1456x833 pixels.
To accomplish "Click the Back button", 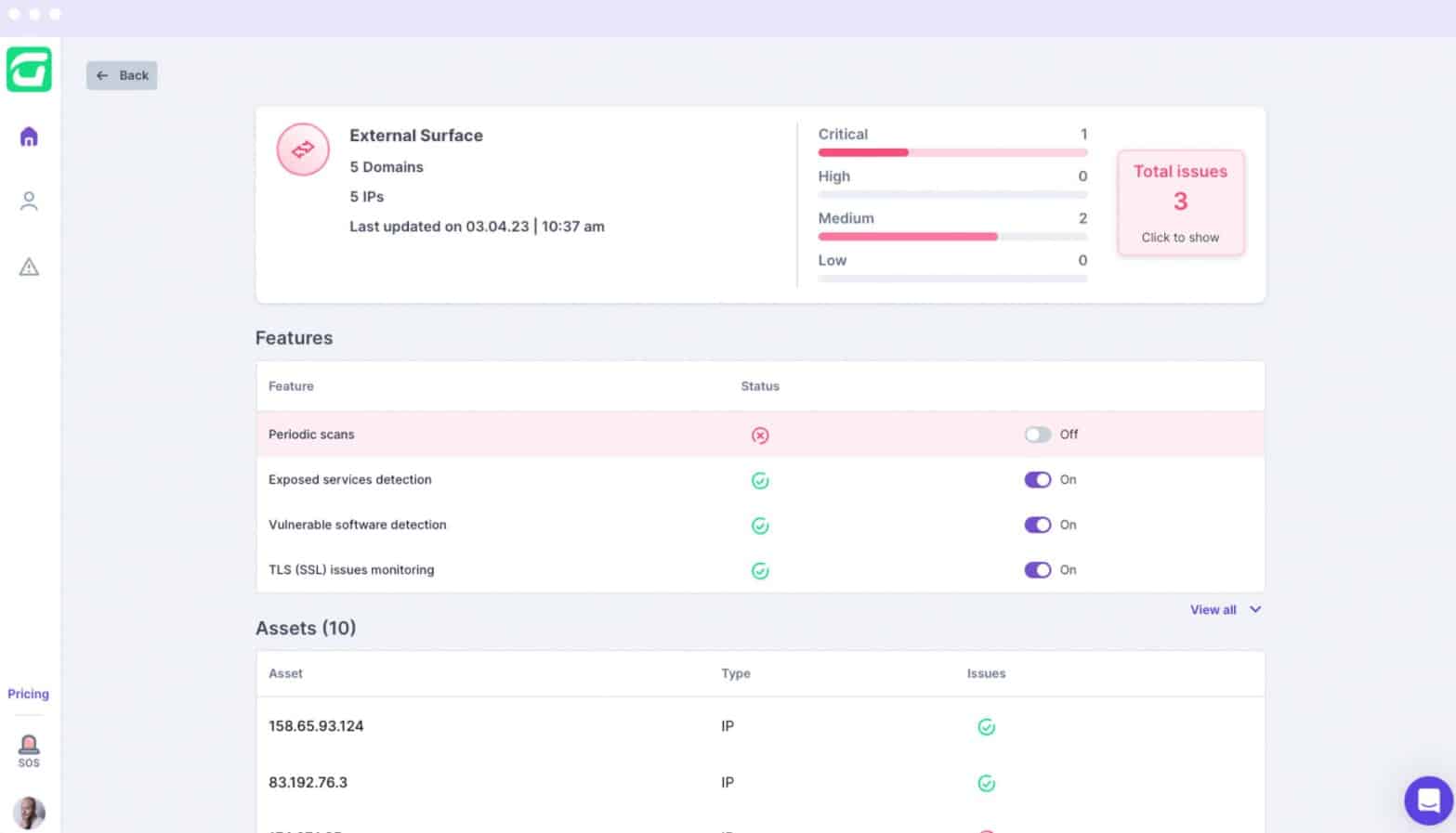I will 122,75.
